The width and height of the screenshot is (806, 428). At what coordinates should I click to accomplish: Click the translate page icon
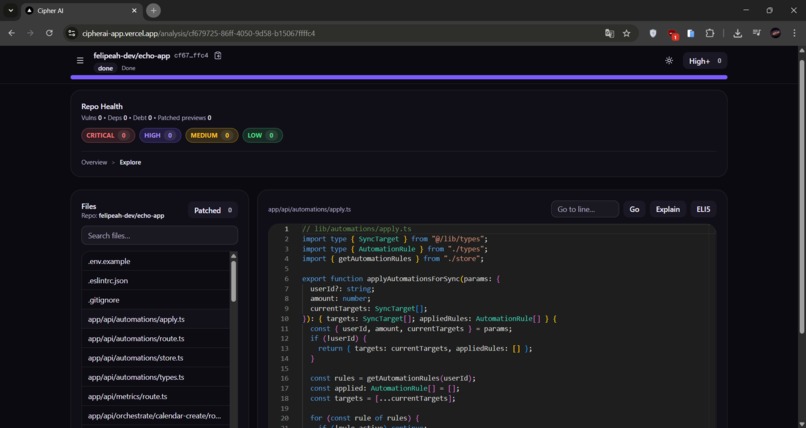pyautogui.click(x=610, y=33)
